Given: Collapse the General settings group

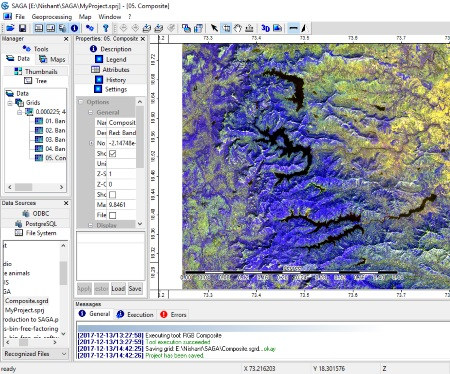Looking at the screenshot, I should tap(90, 112).
